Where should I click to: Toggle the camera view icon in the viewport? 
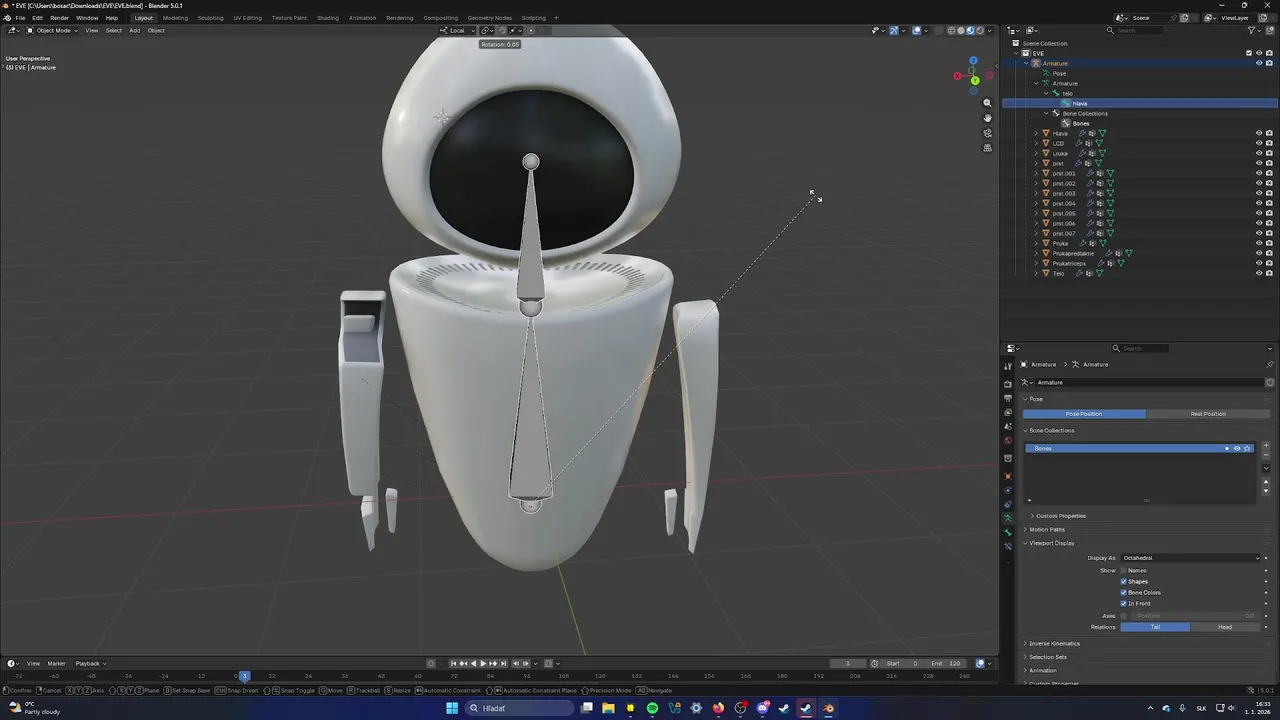point(987,133)
